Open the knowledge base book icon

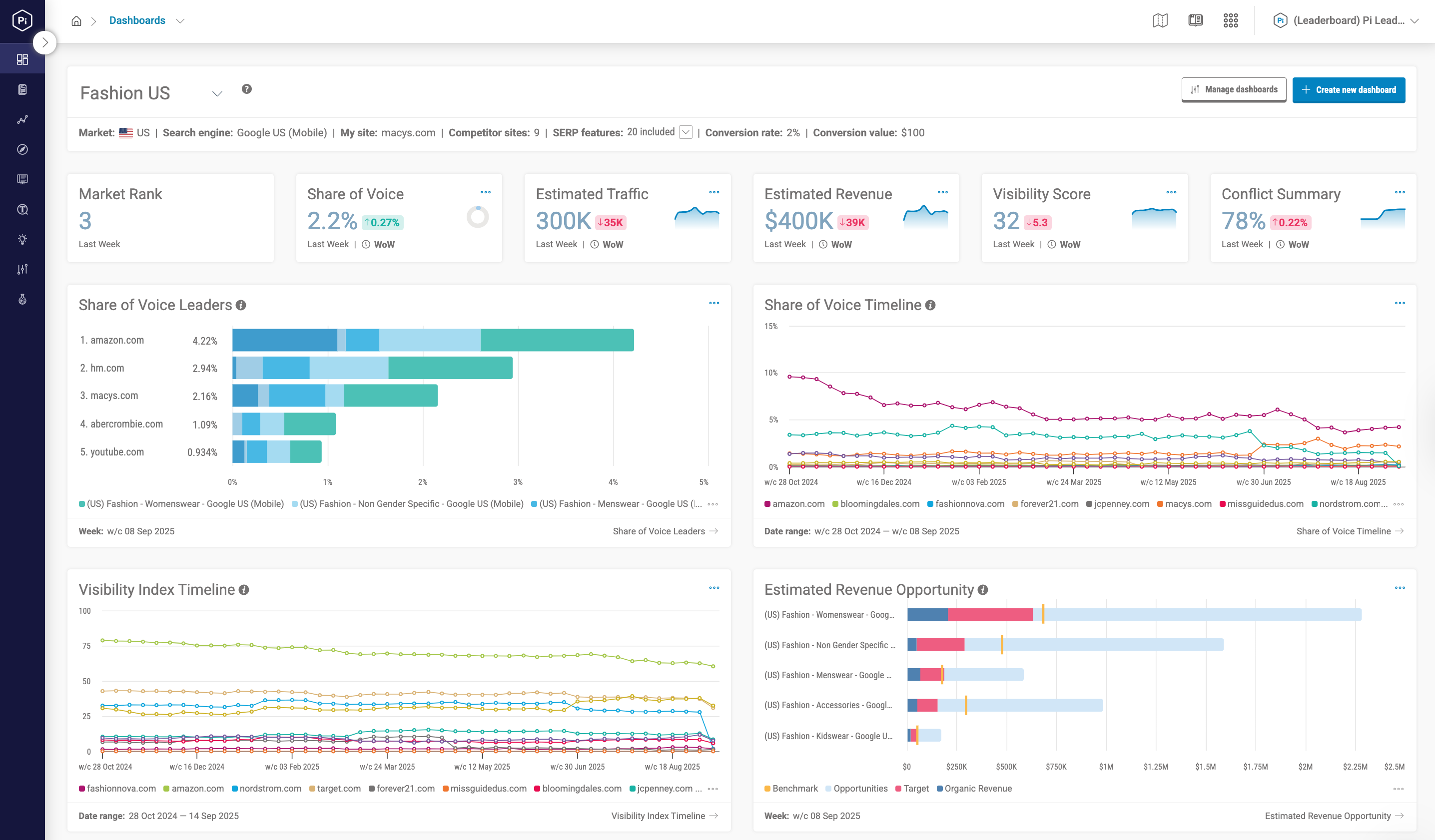tap(1195, 20)
